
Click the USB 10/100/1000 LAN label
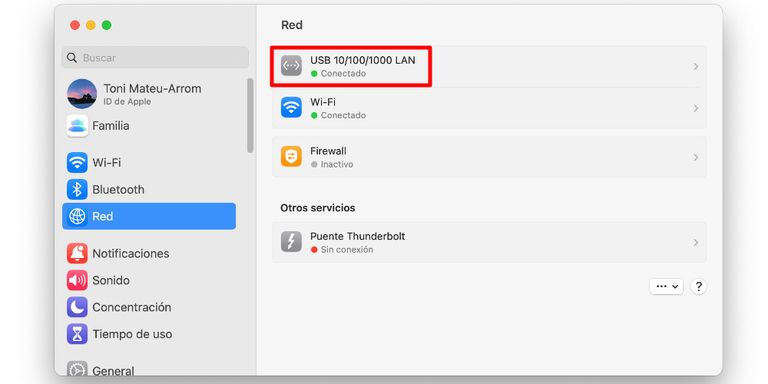pyautogui.click(x=362, y=60)
